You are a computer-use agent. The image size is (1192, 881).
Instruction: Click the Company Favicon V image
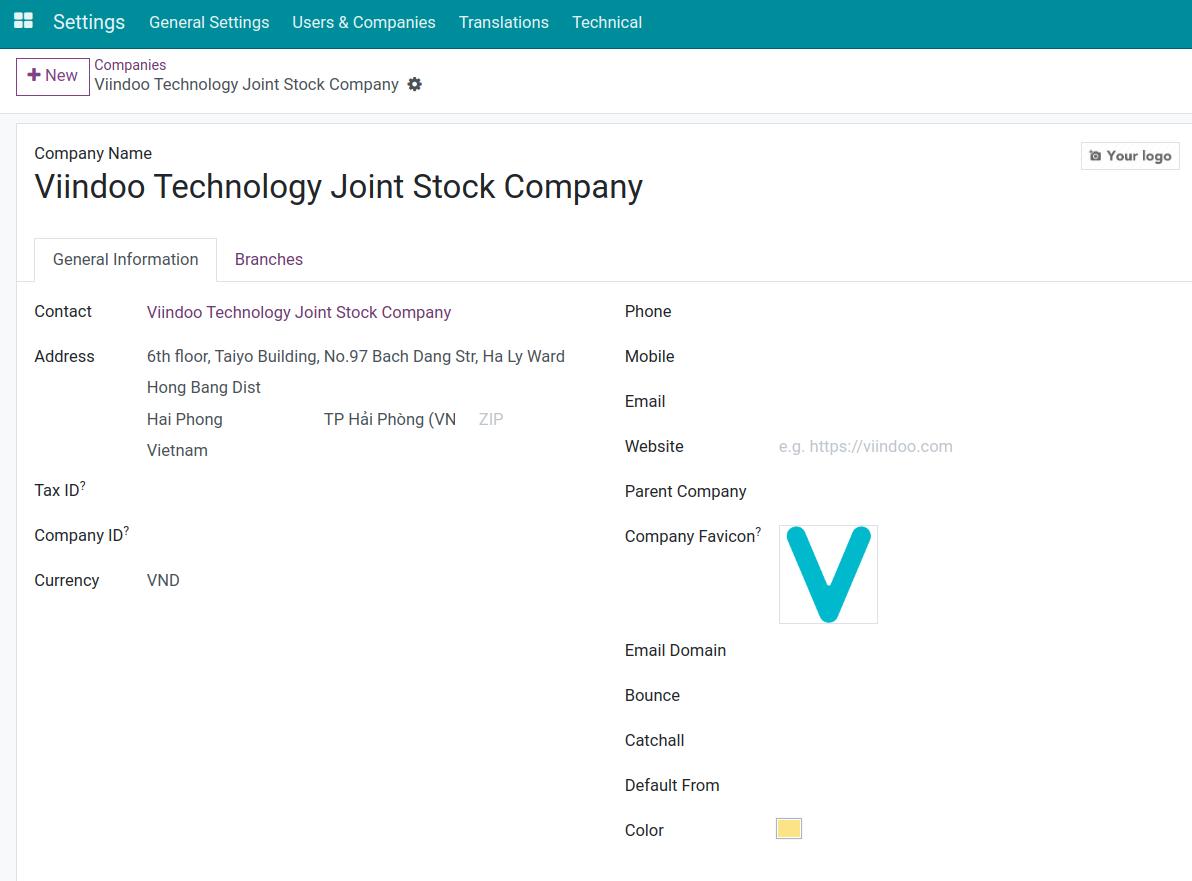pyautogui.click(x=828, y=574)
